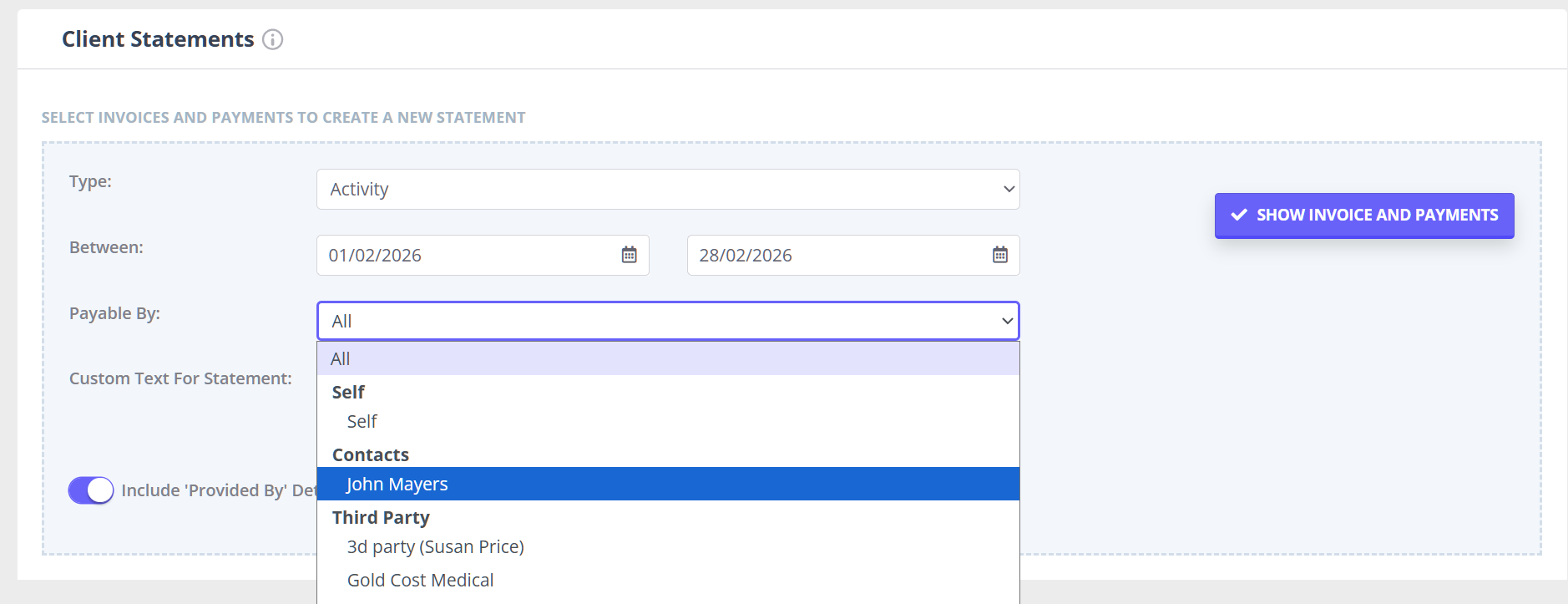Open the end date calendar picker icon

point(999,255)
